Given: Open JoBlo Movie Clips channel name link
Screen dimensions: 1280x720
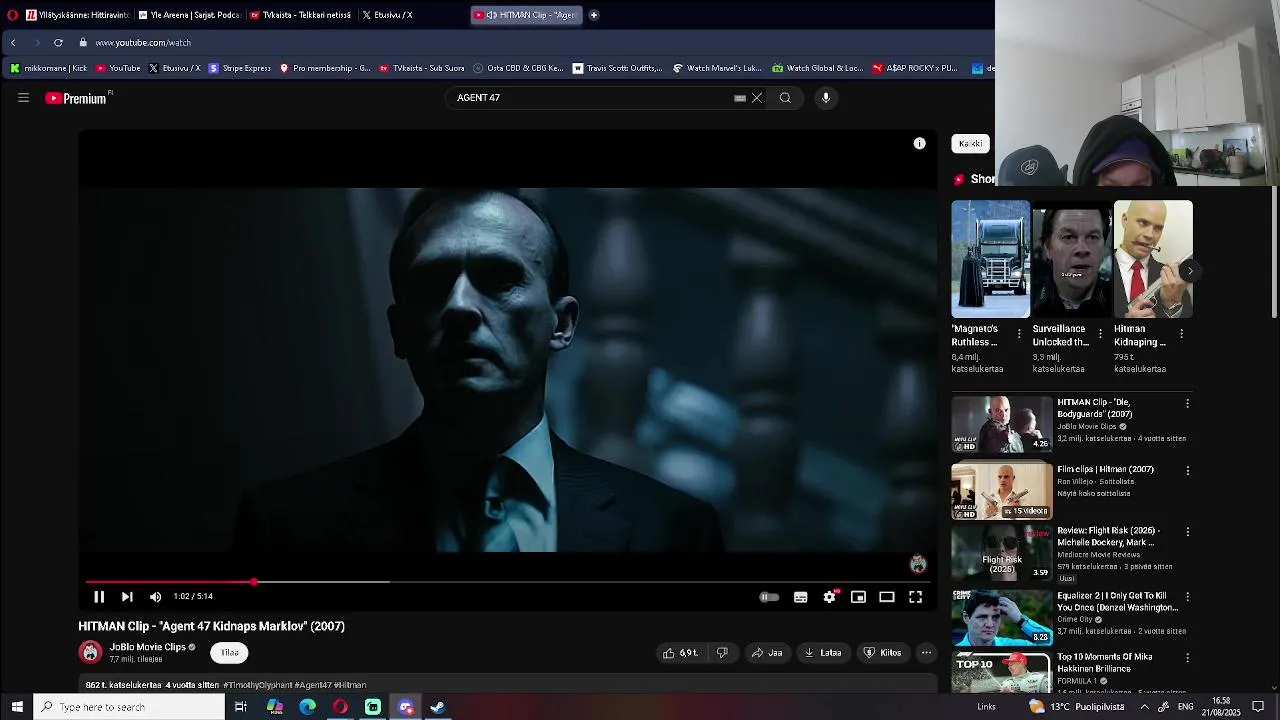Looking at the screenshot, I should pyautogui.click(x=147, y=647).
